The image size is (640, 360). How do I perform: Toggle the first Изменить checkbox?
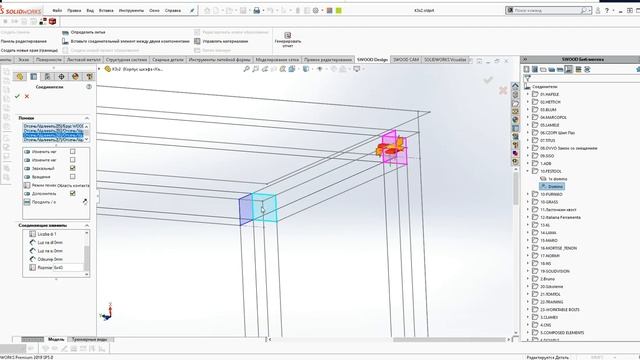(x=73, y=151)
